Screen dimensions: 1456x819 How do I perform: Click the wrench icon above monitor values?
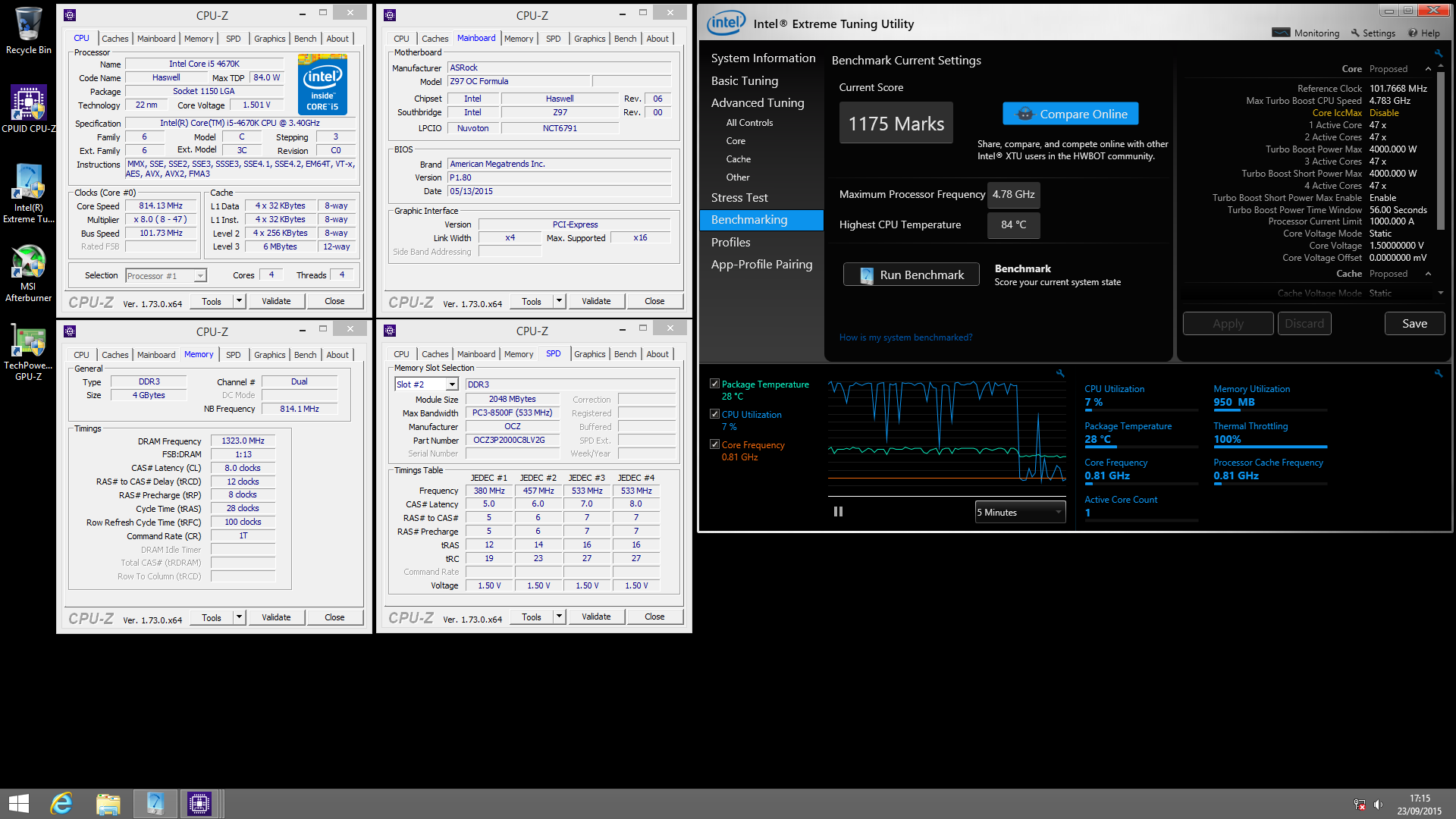[x=1438, y=373]
